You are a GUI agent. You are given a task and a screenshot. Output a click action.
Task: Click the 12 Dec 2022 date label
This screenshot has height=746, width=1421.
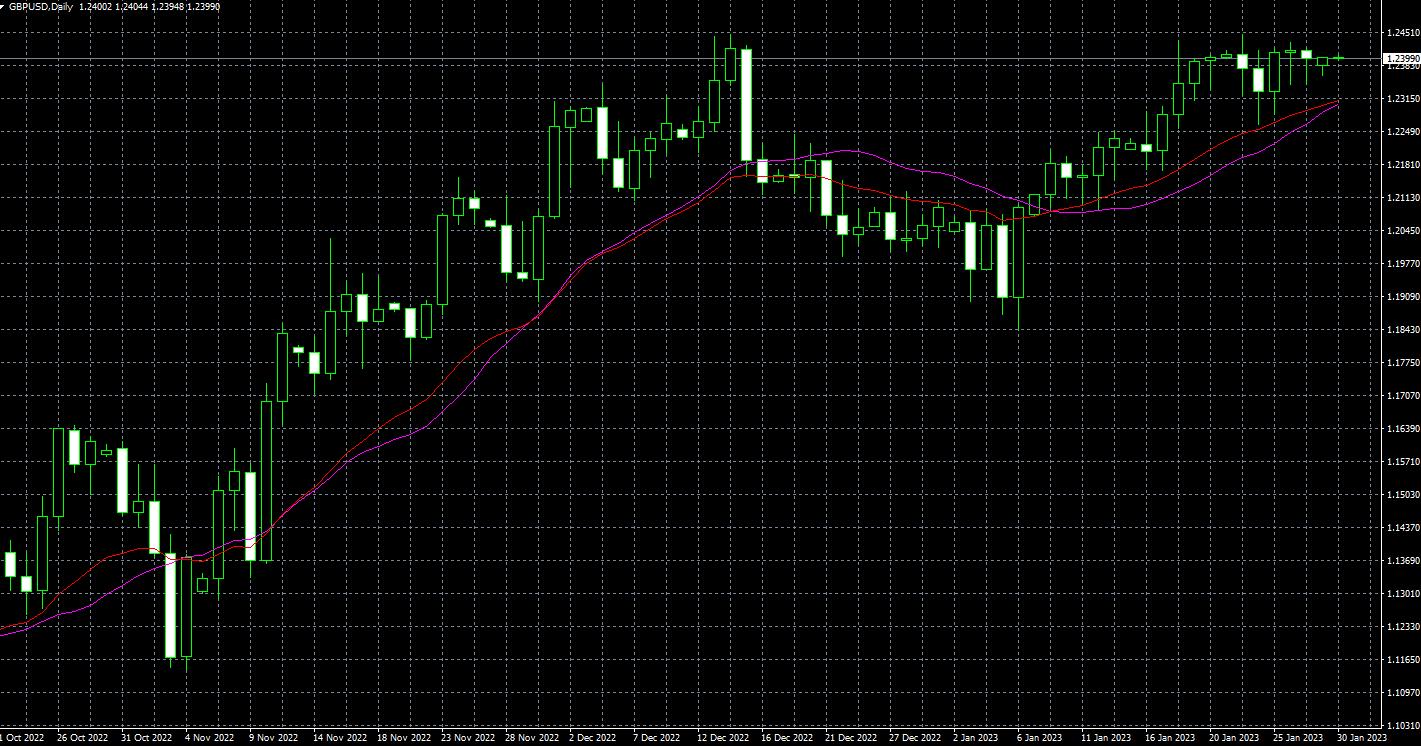[723, 738]
